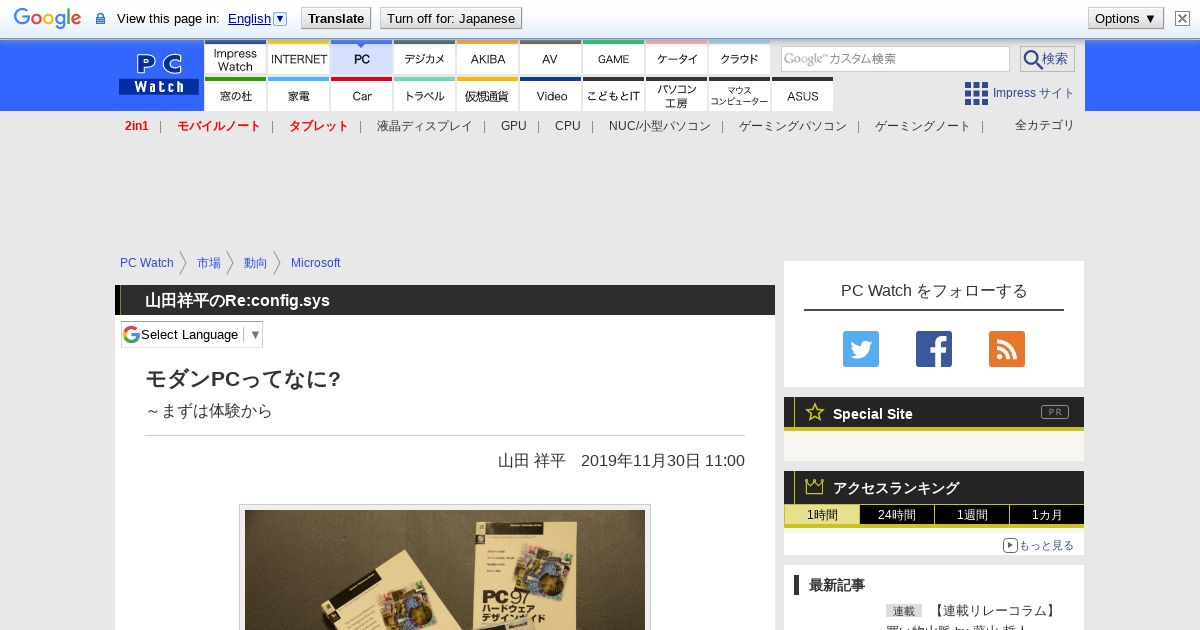Screen dimensions: 1200x630
Task: Open the こどもとIT nav item
Action: click(x=613, y=95)
